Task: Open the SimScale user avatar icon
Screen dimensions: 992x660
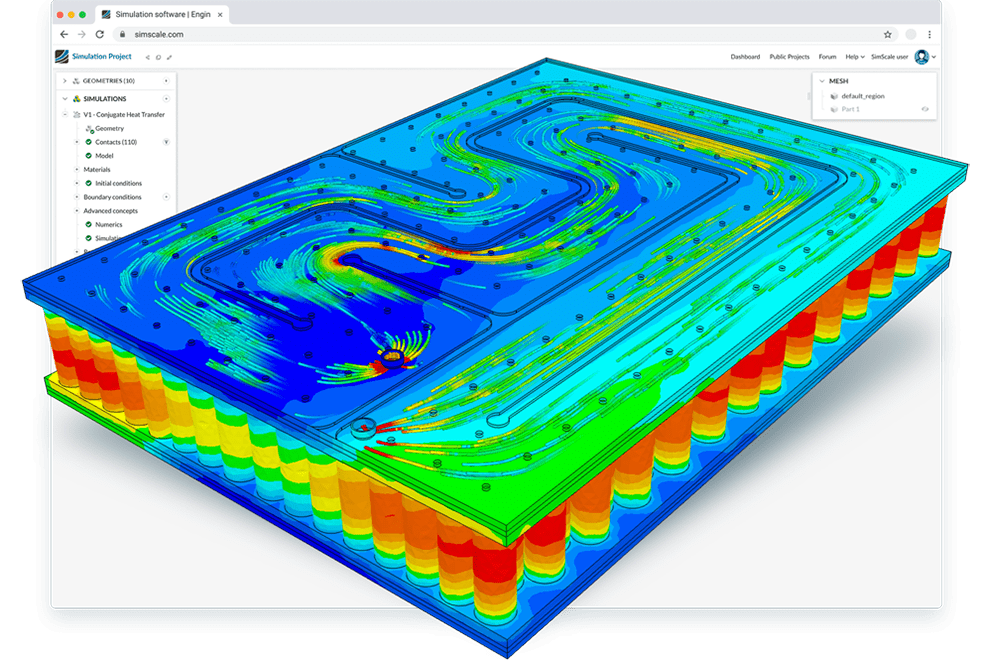Action: [x=921, y=57]
